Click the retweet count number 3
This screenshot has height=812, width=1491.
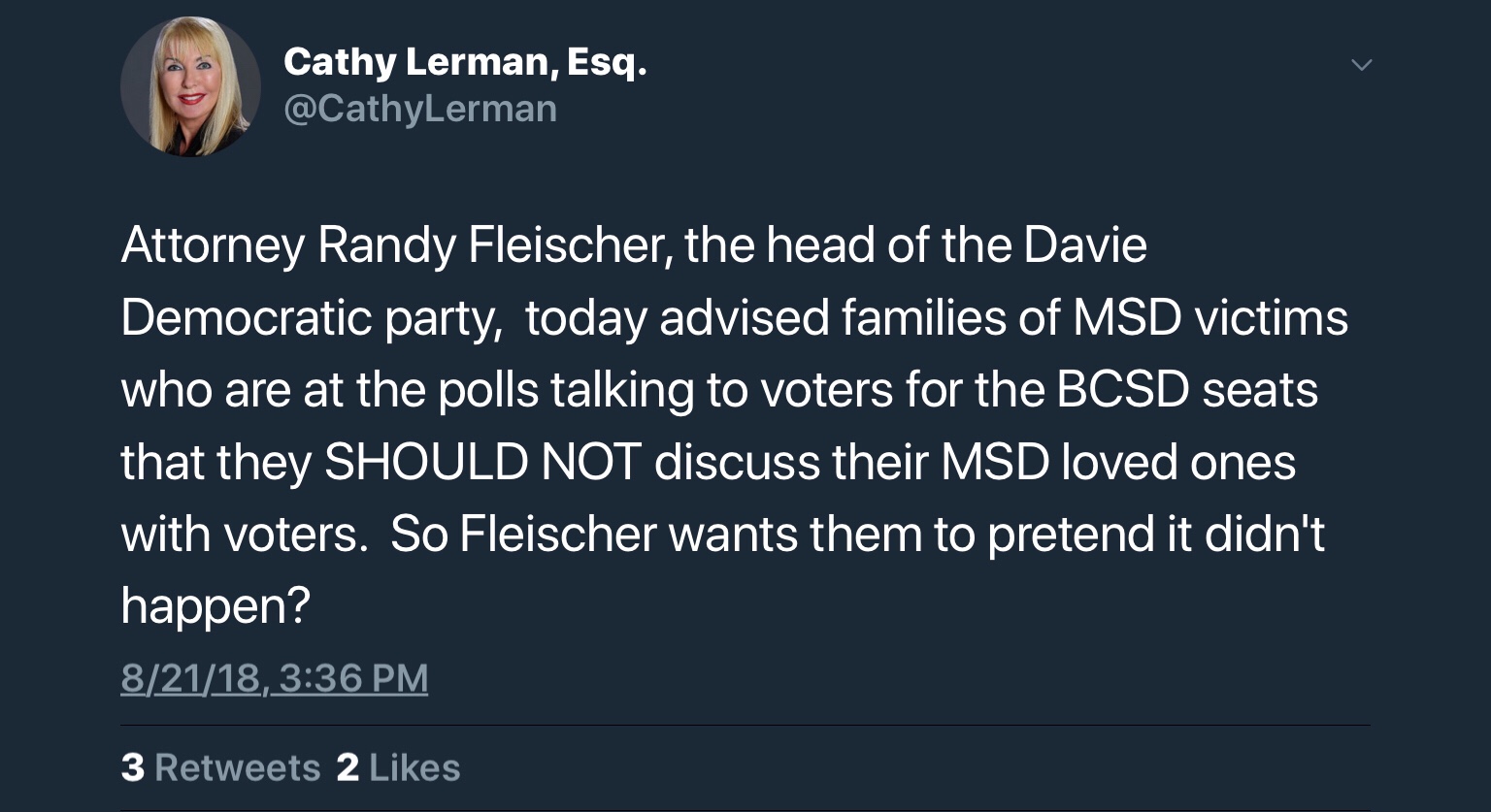pyautogui.click(x=133, y=766)
